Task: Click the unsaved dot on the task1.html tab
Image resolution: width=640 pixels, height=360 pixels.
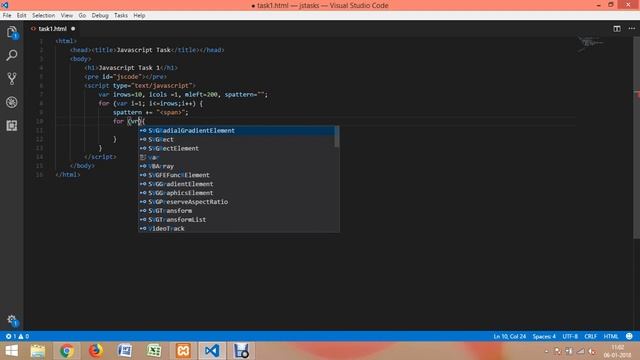Action: (x=73, y=29)
